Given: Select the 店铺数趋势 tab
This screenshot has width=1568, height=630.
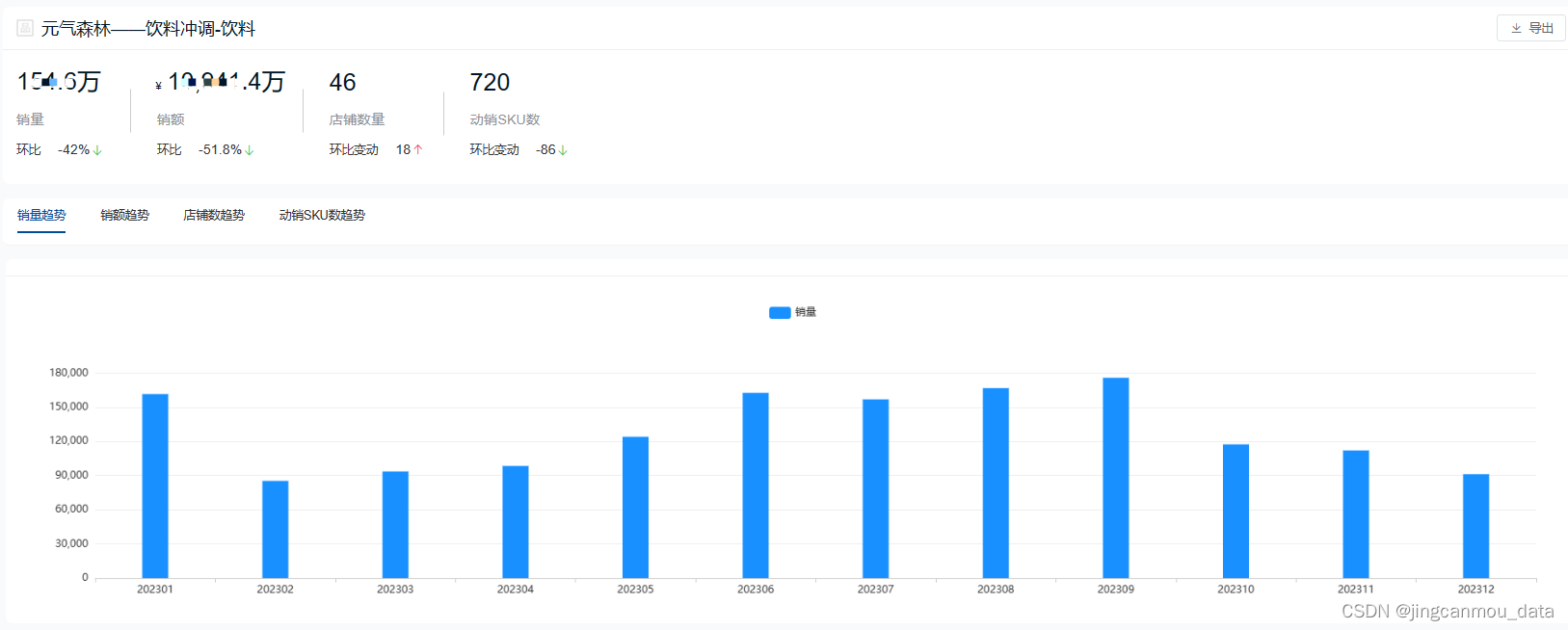Looking at the screenshot, I should [x=214, y=215].
